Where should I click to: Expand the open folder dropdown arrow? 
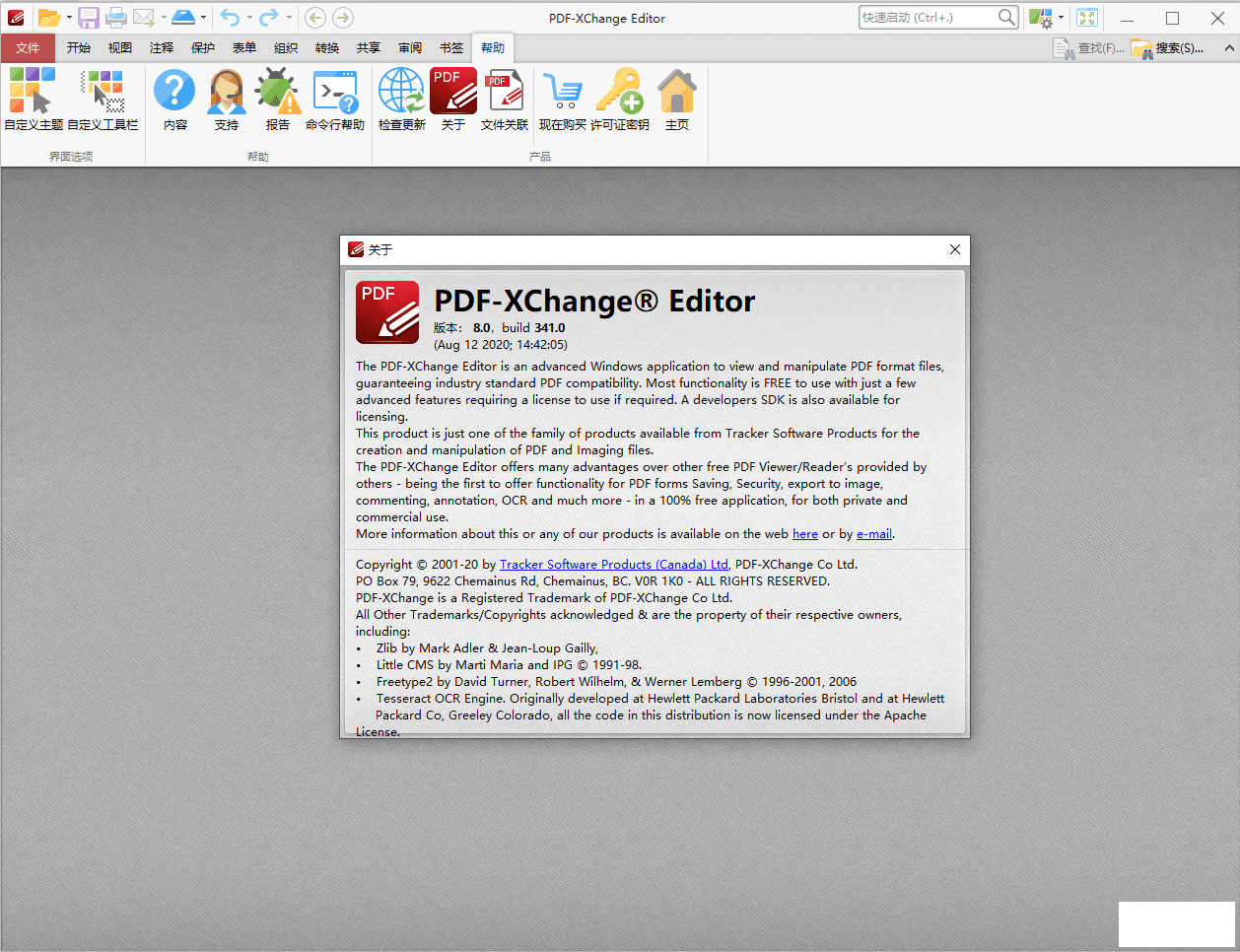[x=69, y=18]
